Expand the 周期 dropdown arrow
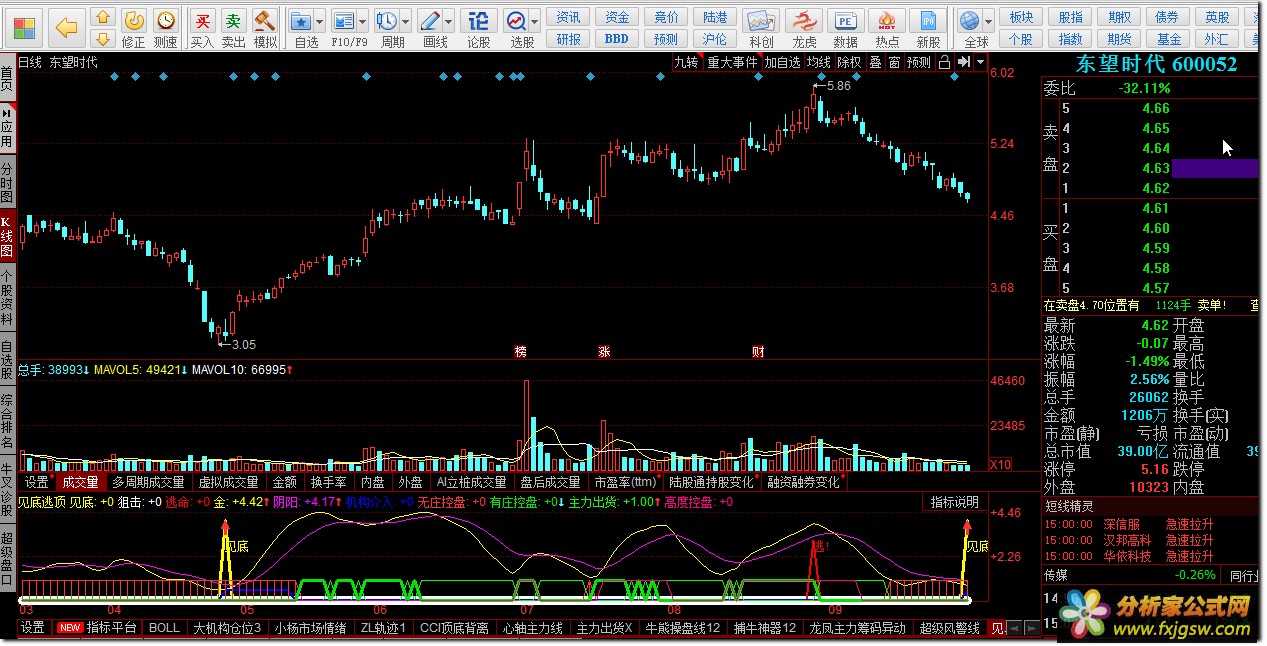1267x646 pixels. pyautogui.click(x=406, y=21)
